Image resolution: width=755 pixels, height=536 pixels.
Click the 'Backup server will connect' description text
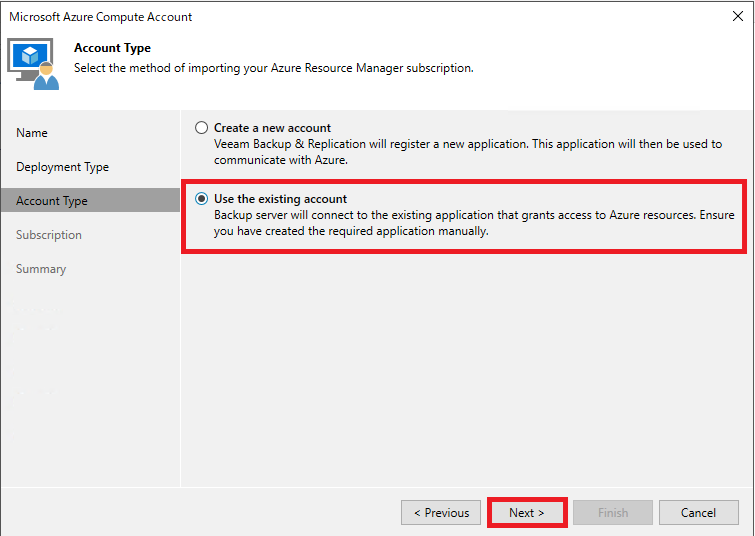[474, 222]
